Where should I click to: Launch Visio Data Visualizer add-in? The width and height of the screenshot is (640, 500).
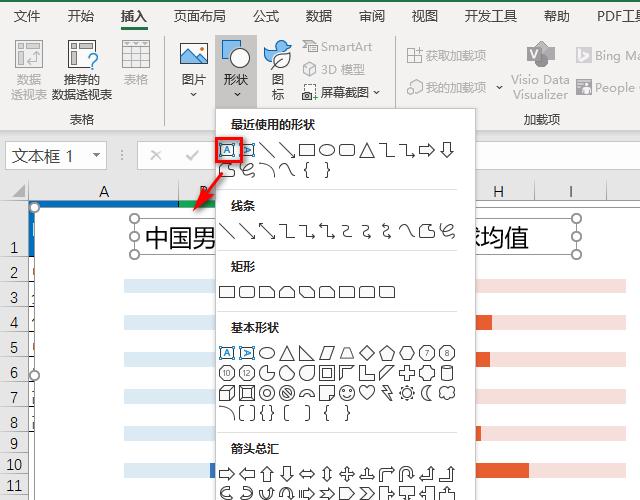[540, 70]
